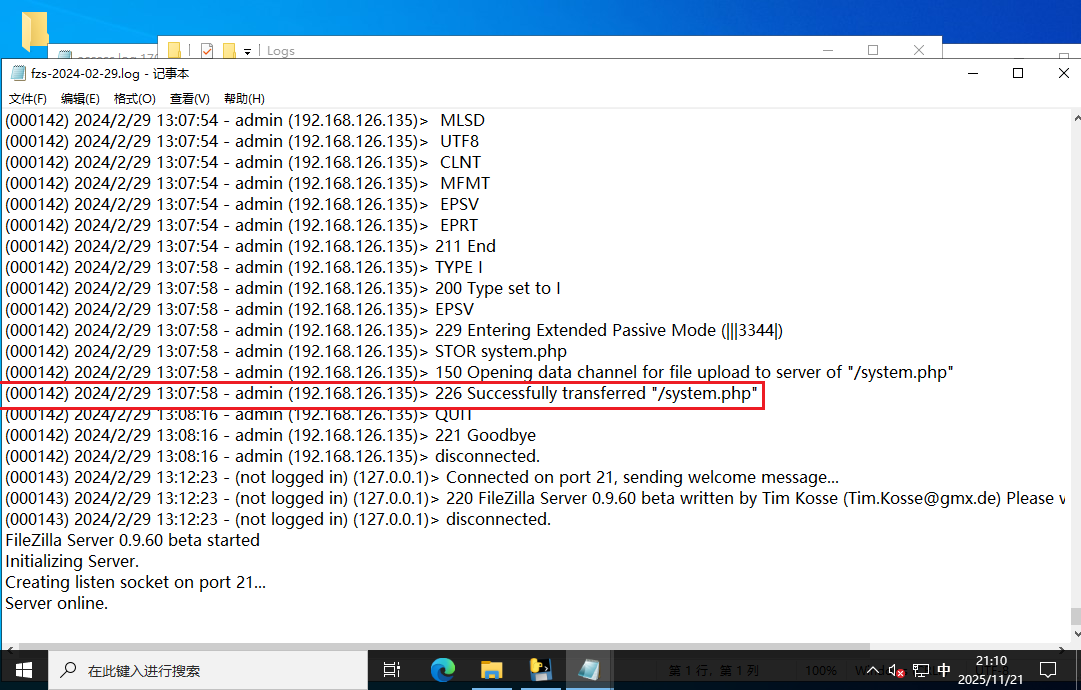Viewport: 1081px width, 690px height.
Task: Click the UTF8 log line
Action: pos(242,141)
